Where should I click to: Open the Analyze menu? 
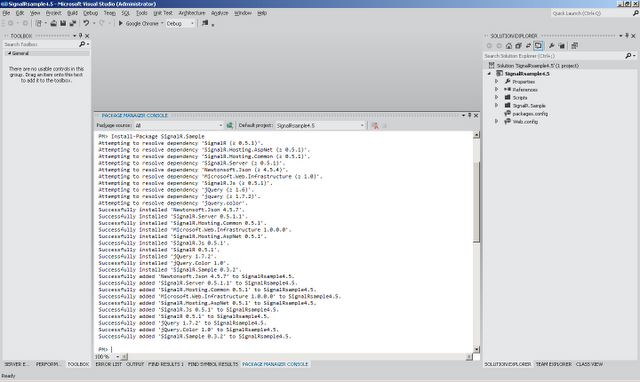coord(220,13)
